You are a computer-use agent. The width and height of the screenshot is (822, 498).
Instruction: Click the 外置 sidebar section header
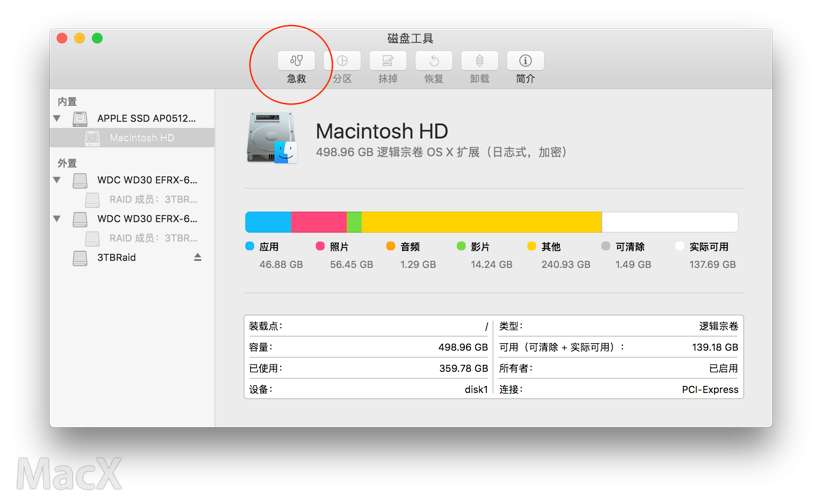tap(67, 163)
